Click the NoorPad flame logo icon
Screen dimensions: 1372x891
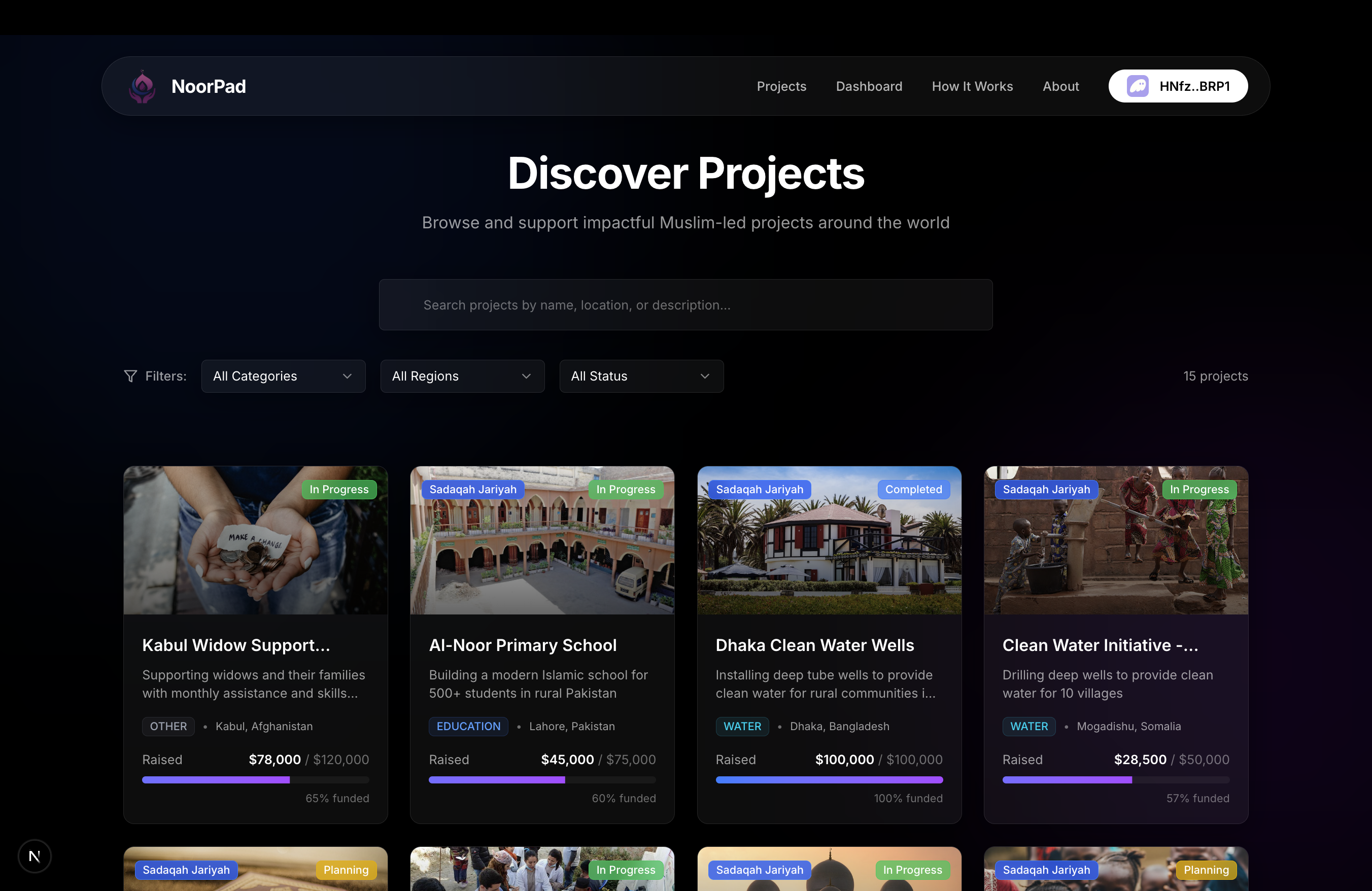142,87
